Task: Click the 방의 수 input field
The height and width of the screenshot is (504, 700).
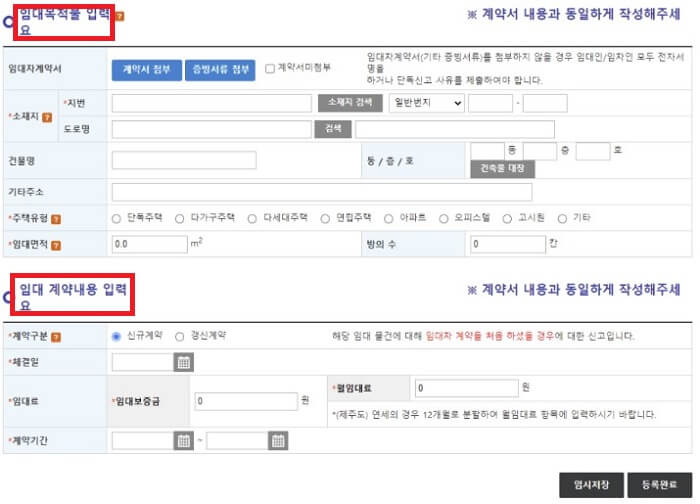Action: (x=508, y=244)
